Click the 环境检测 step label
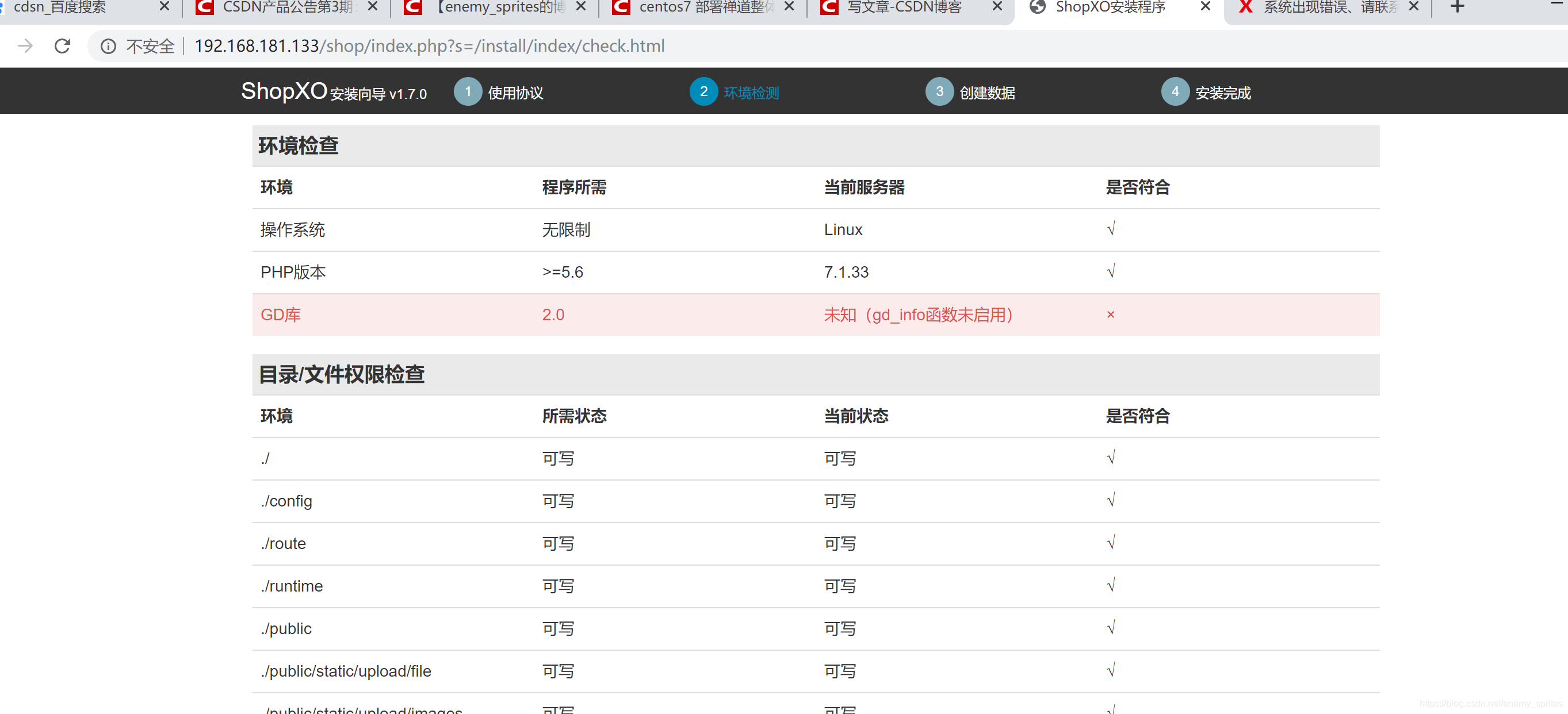This screenshot has height=714, width=1568. pos(751,93)
